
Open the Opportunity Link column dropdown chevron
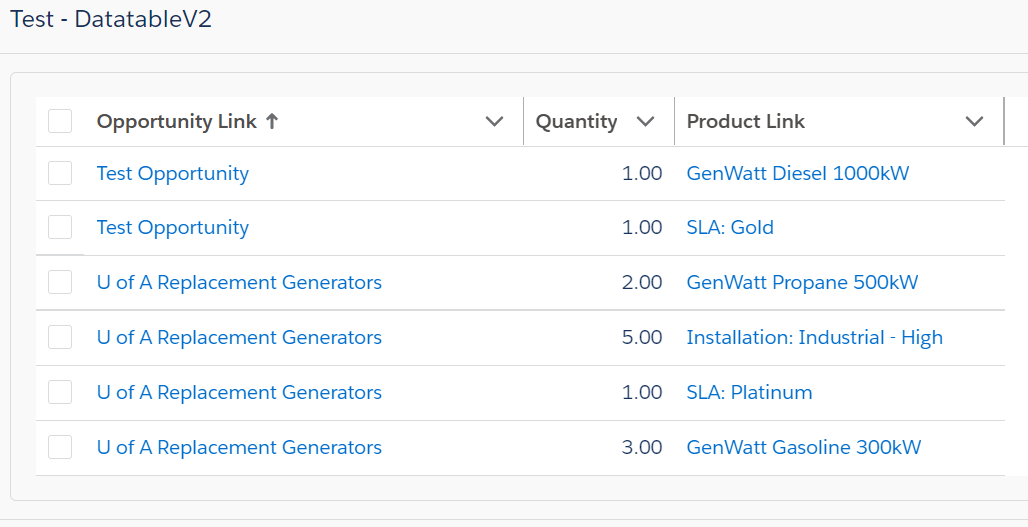[x=494, y=122]
